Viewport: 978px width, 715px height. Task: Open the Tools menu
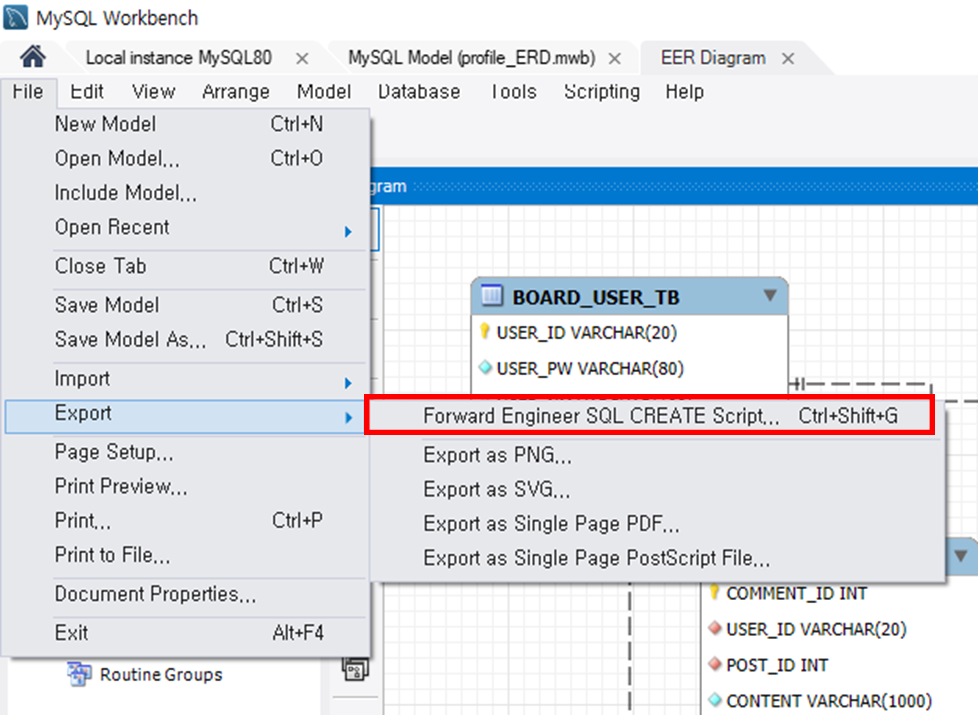click(513, 92)
